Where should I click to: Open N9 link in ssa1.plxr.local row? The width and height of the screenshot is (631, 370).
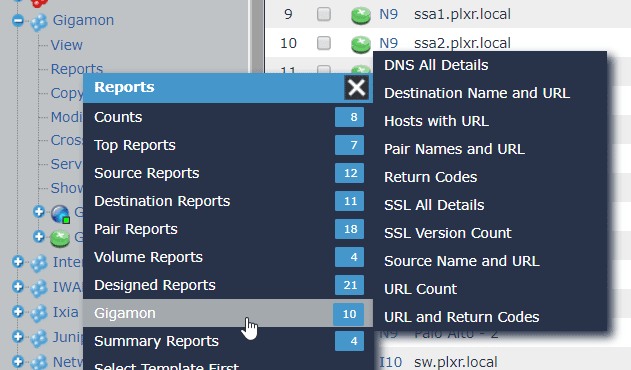388,14
